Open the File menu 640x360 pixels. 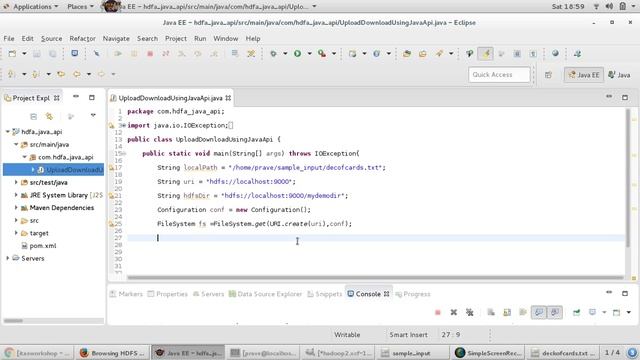click(x=9, y=38)
